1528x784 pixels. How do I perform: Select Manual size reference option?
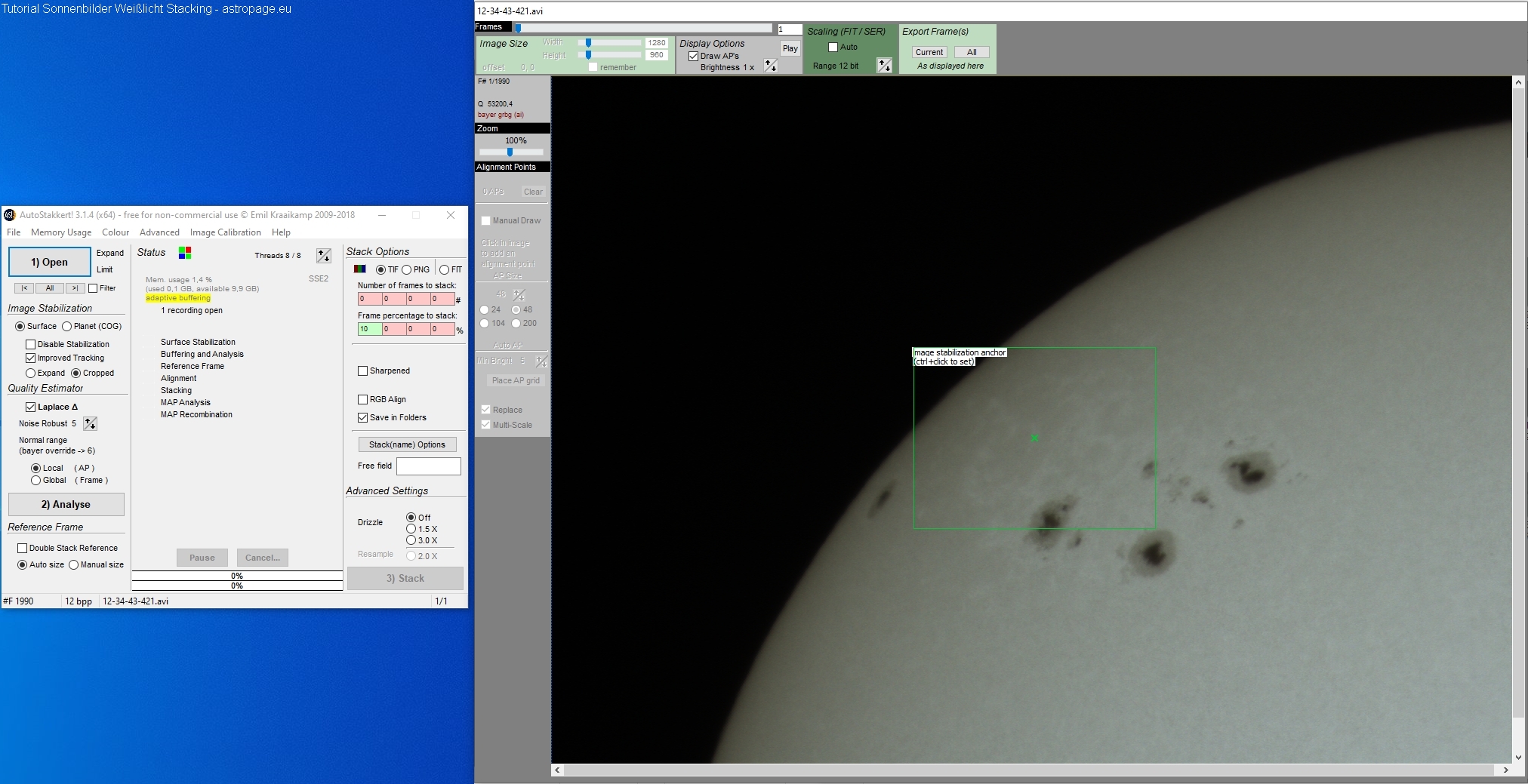point(74,564)
